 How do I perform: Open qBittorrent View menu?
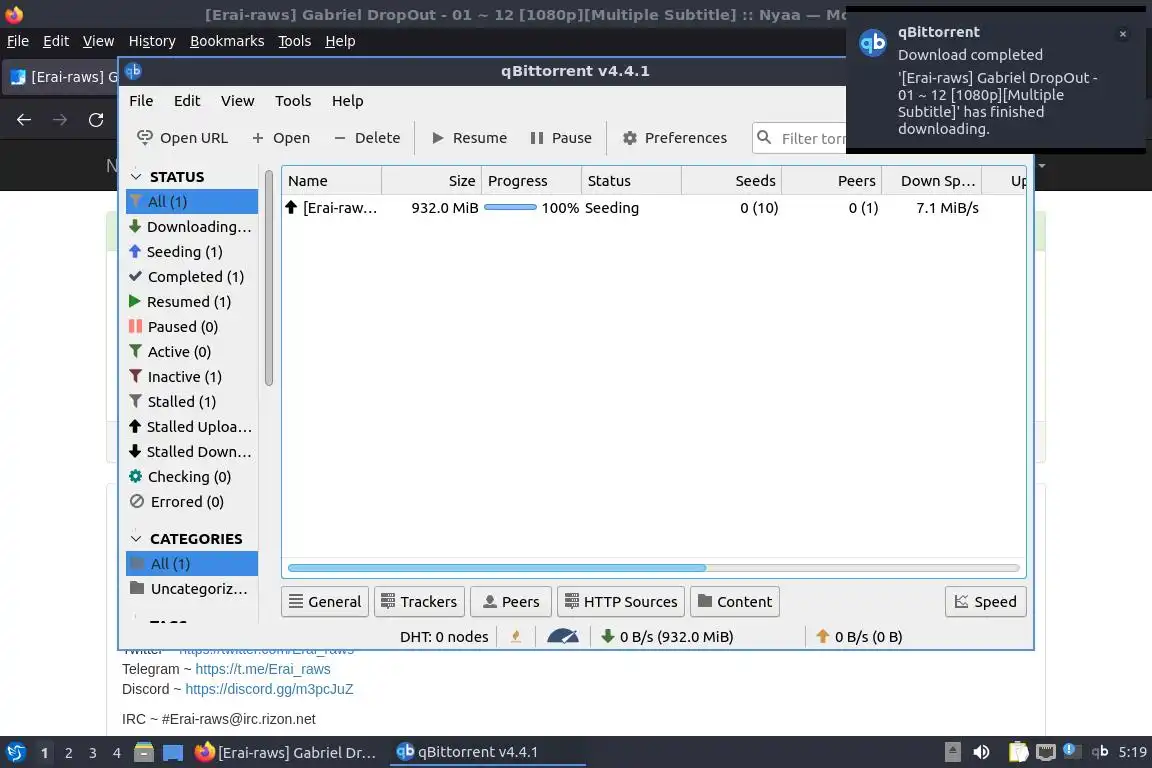pos(237,101)
